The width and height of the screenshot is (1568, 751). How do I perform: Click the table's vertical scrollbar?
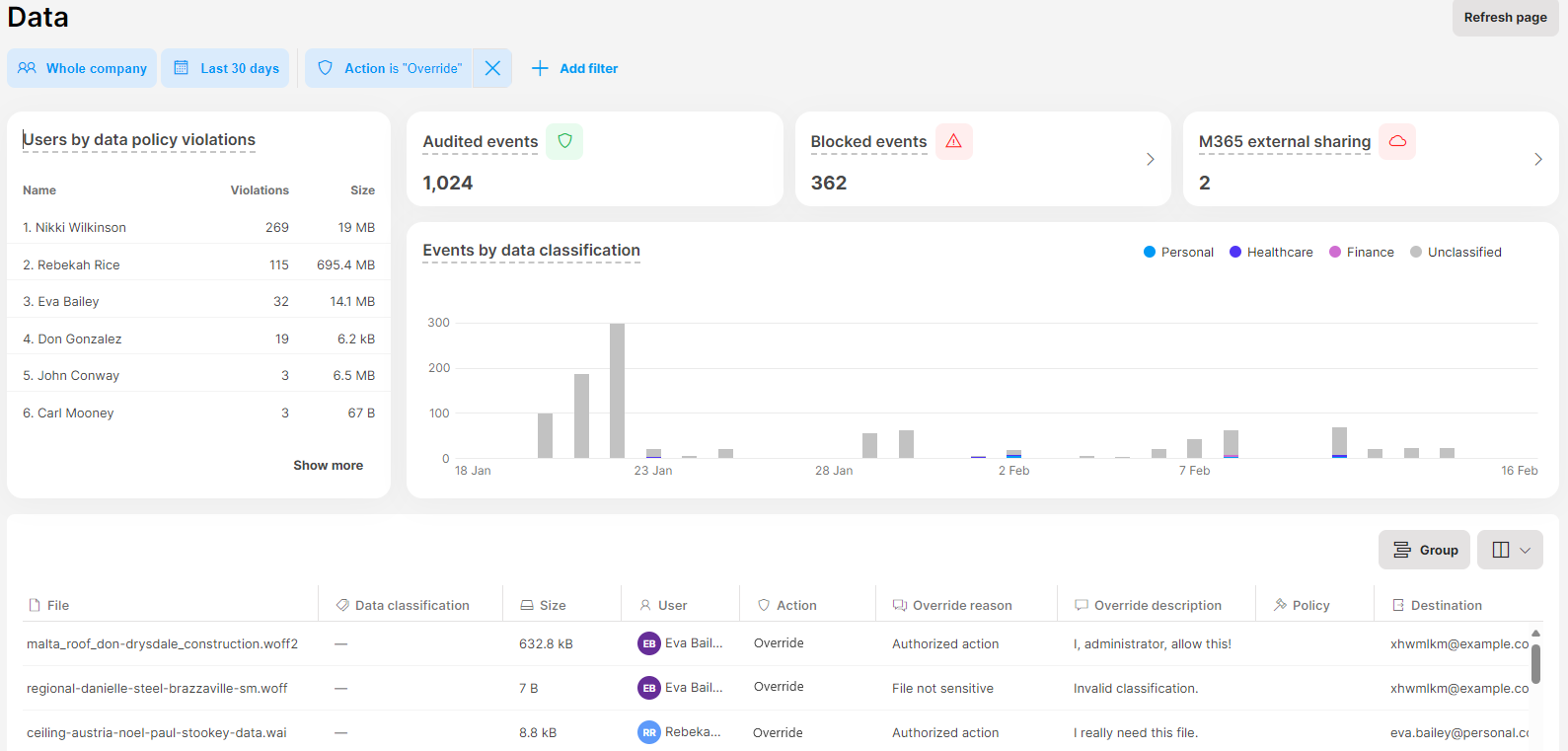click(1535, 663)
